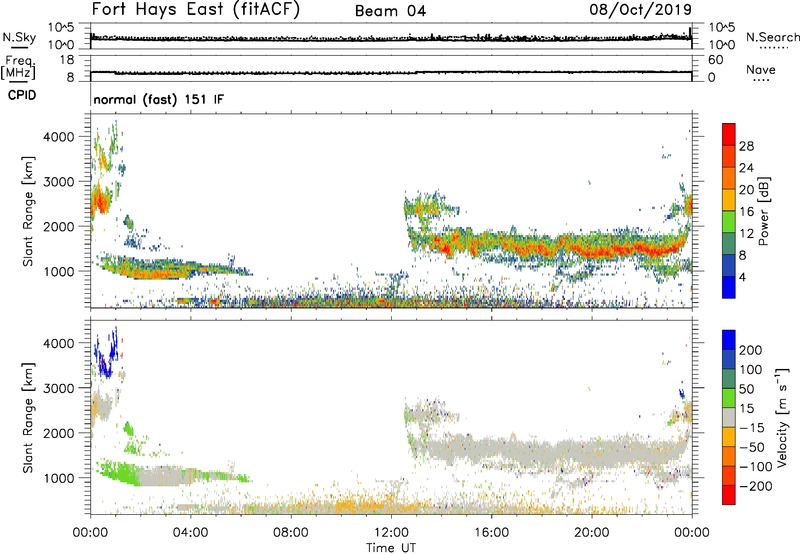Image resolution: width=800 pixels, height=554 pixels.
Task: Click the '16:00' time tick label
Action: coord(491,533)
